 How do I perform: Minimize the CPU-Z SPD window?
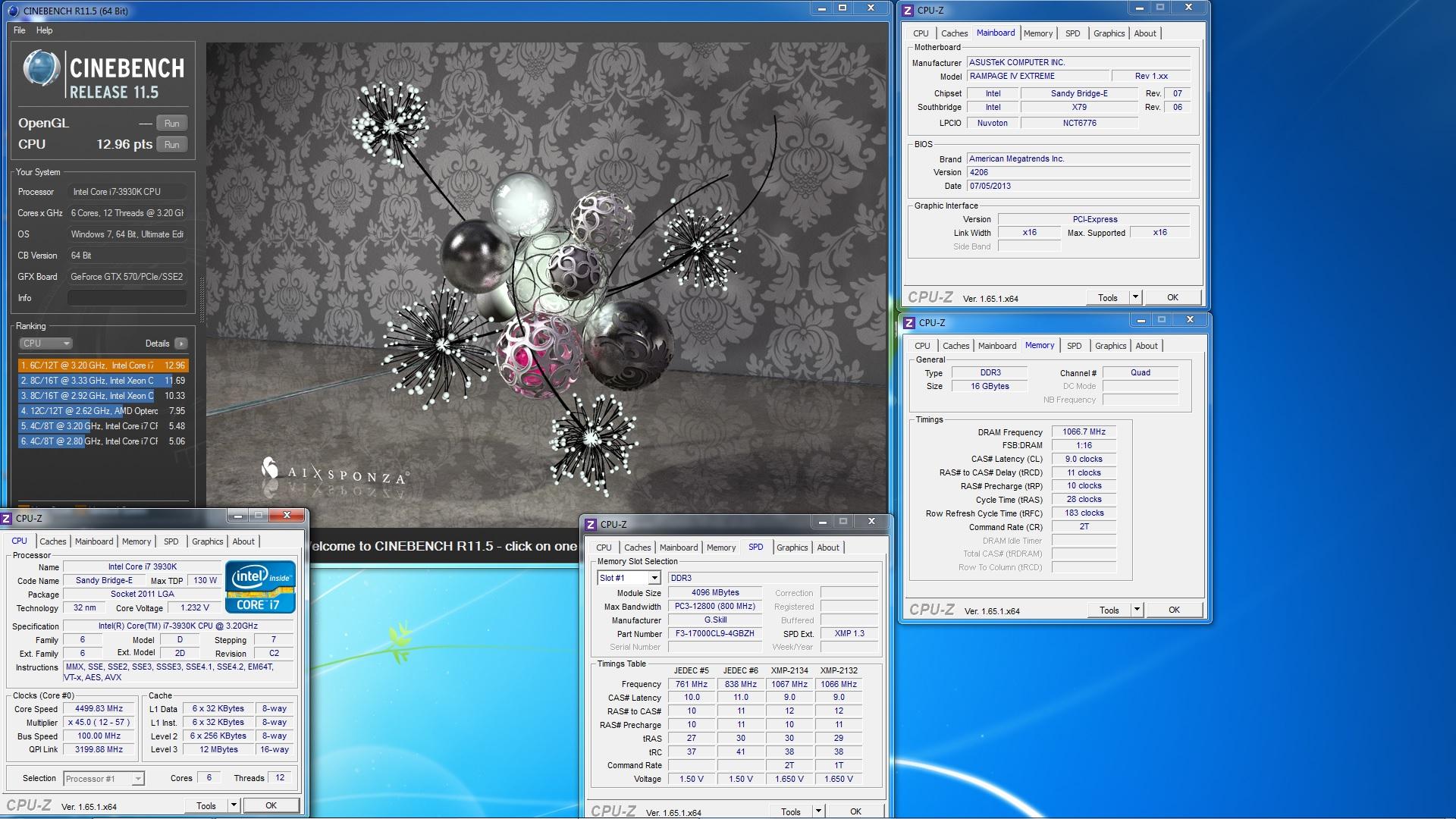(822, 522)
